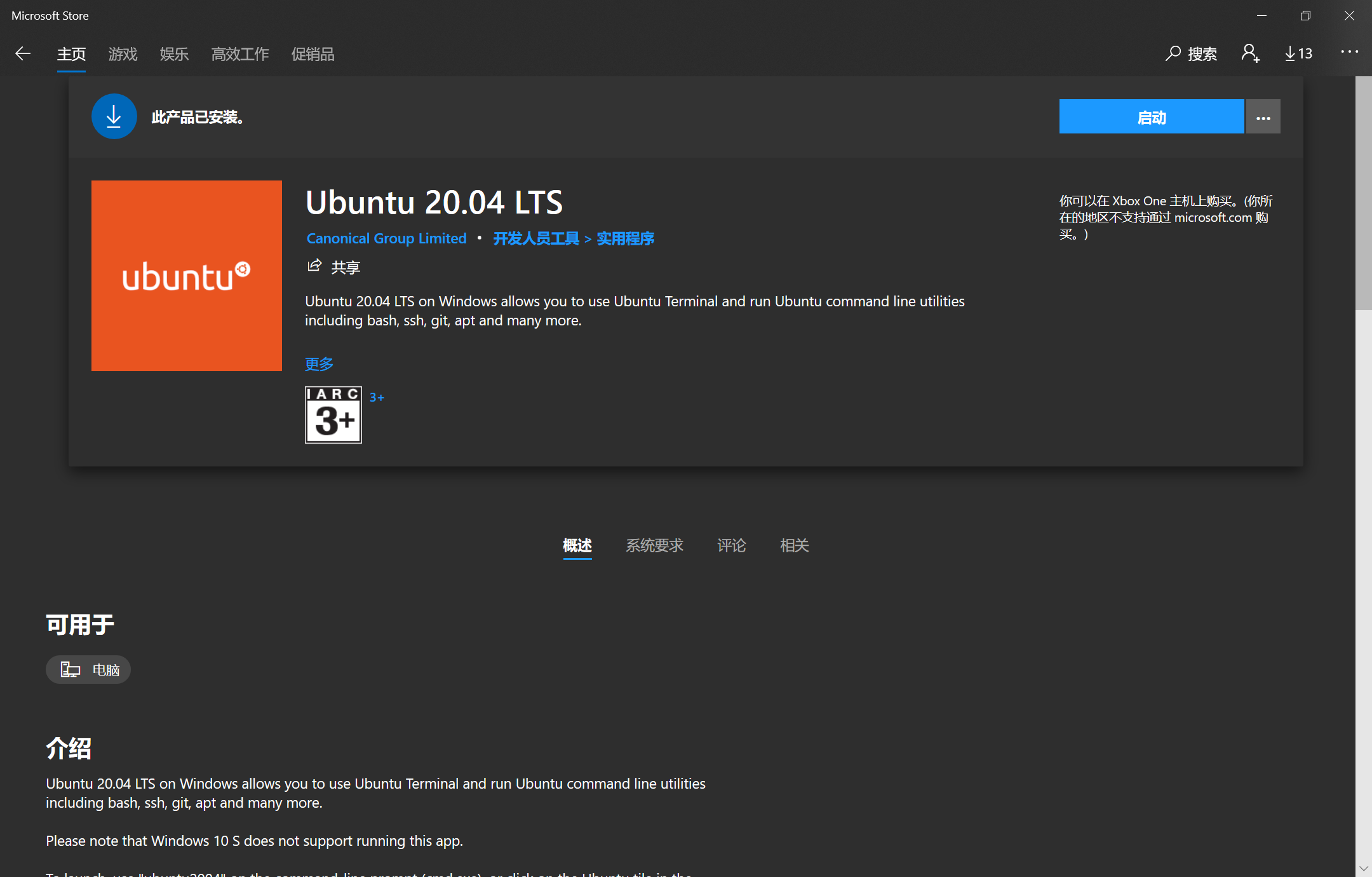Open downloads queue showing 13
The width and height of the screenshot is (1372, 877).
(x=1298, y=54)
